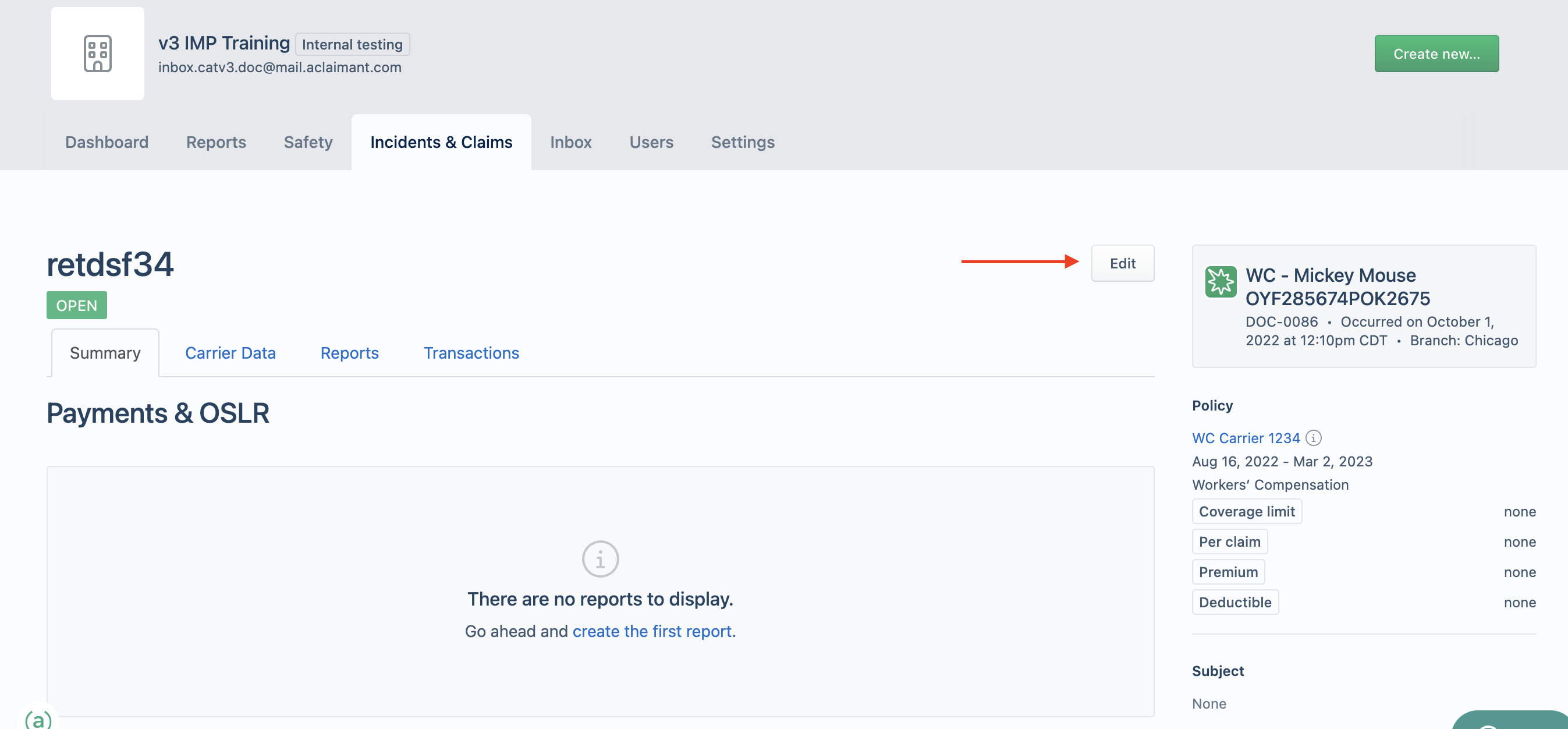This screenshot has width=1568, height=729.
Task: Click the info icon beside WC Carrier 1234
Action: [x=1314, y=438]
